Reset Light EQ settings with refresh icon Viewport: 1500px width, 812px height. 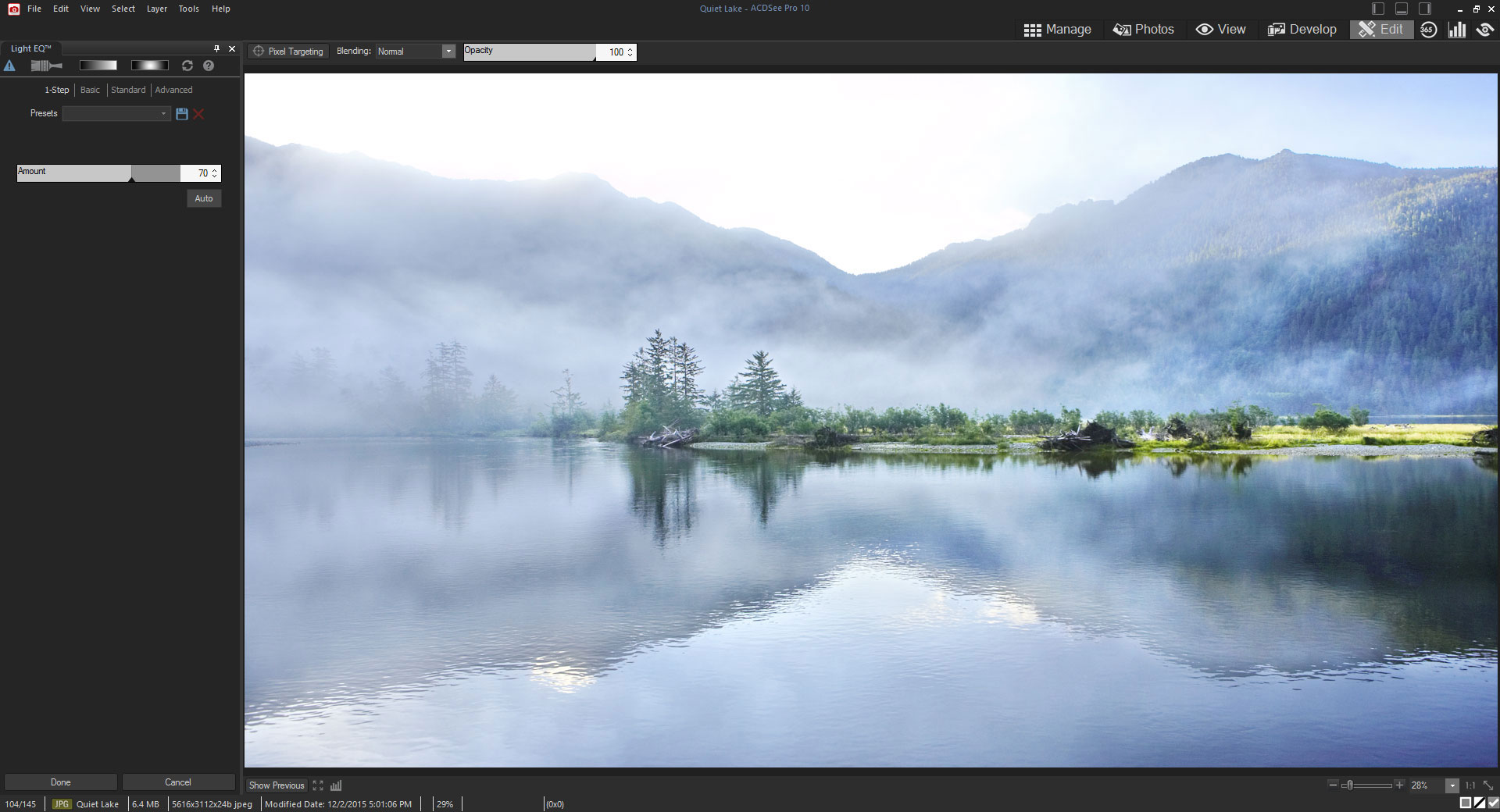point(187,66)
